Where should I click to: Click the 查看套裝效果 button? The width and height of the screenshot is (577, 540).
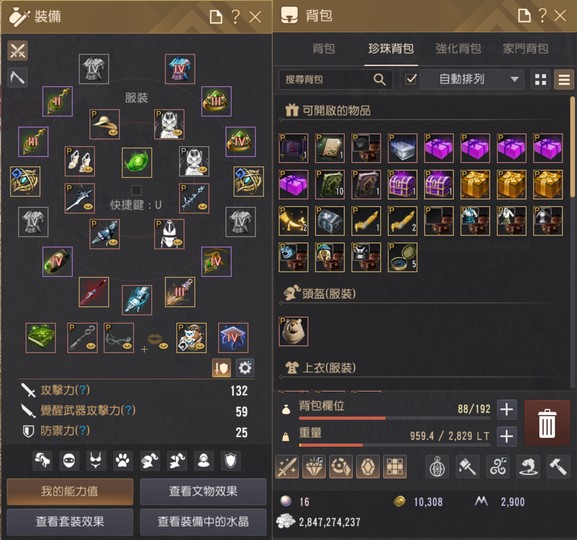(70, 522)
